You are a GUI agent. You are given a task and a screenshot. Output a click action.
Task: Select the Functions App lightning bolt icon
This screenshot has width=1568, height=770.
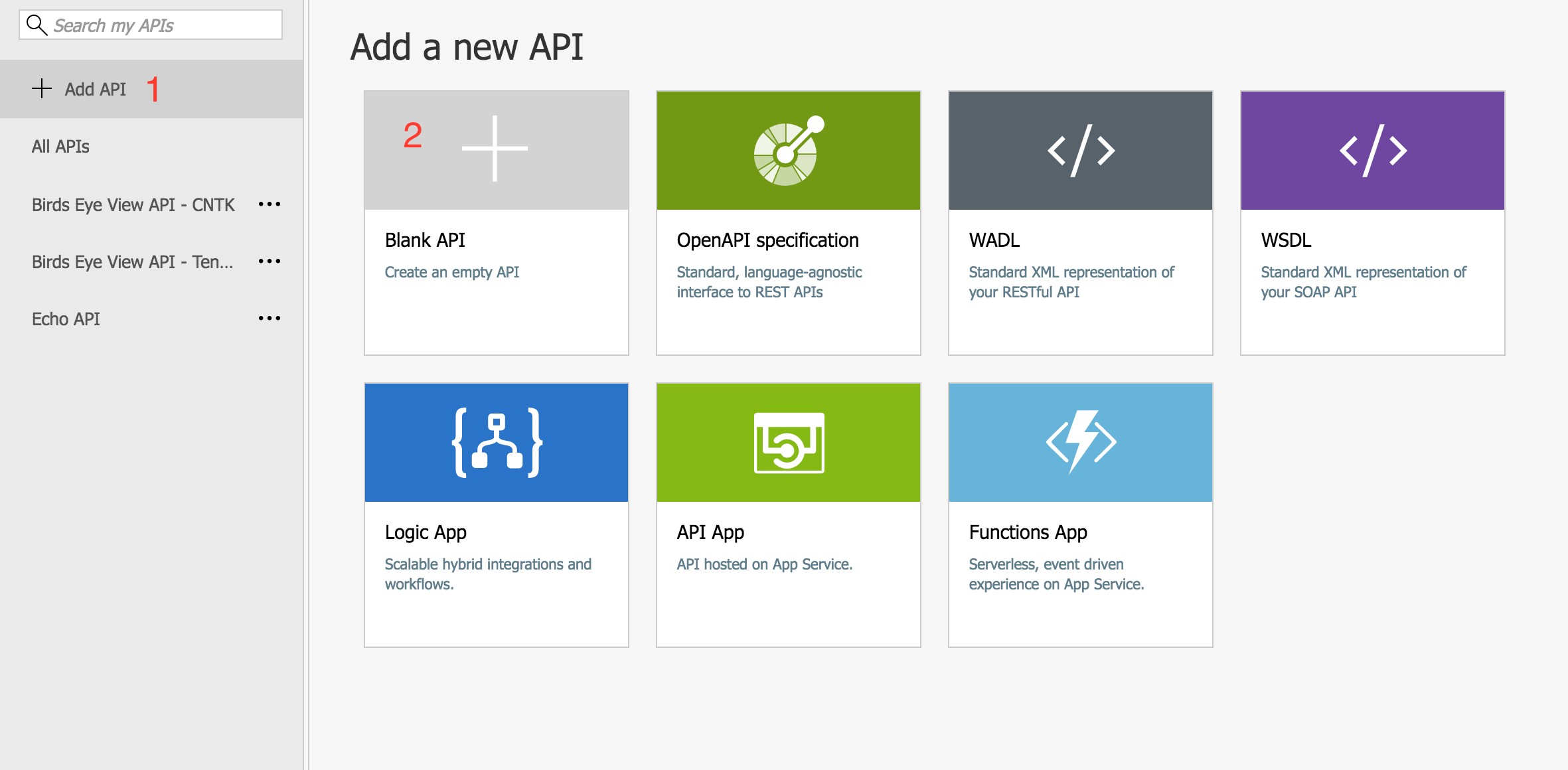[1079, 441]
